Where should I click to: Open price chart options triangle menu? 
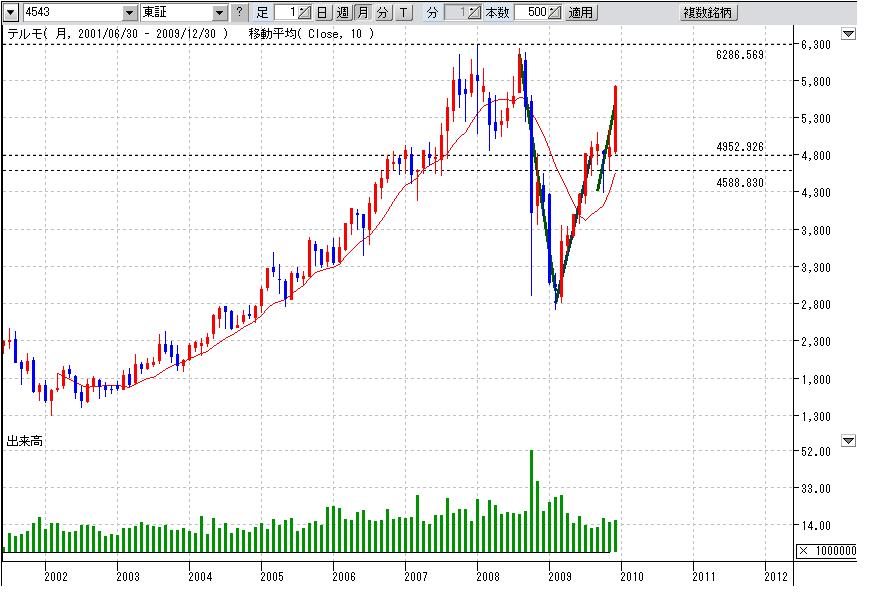(x=849, y=34)
